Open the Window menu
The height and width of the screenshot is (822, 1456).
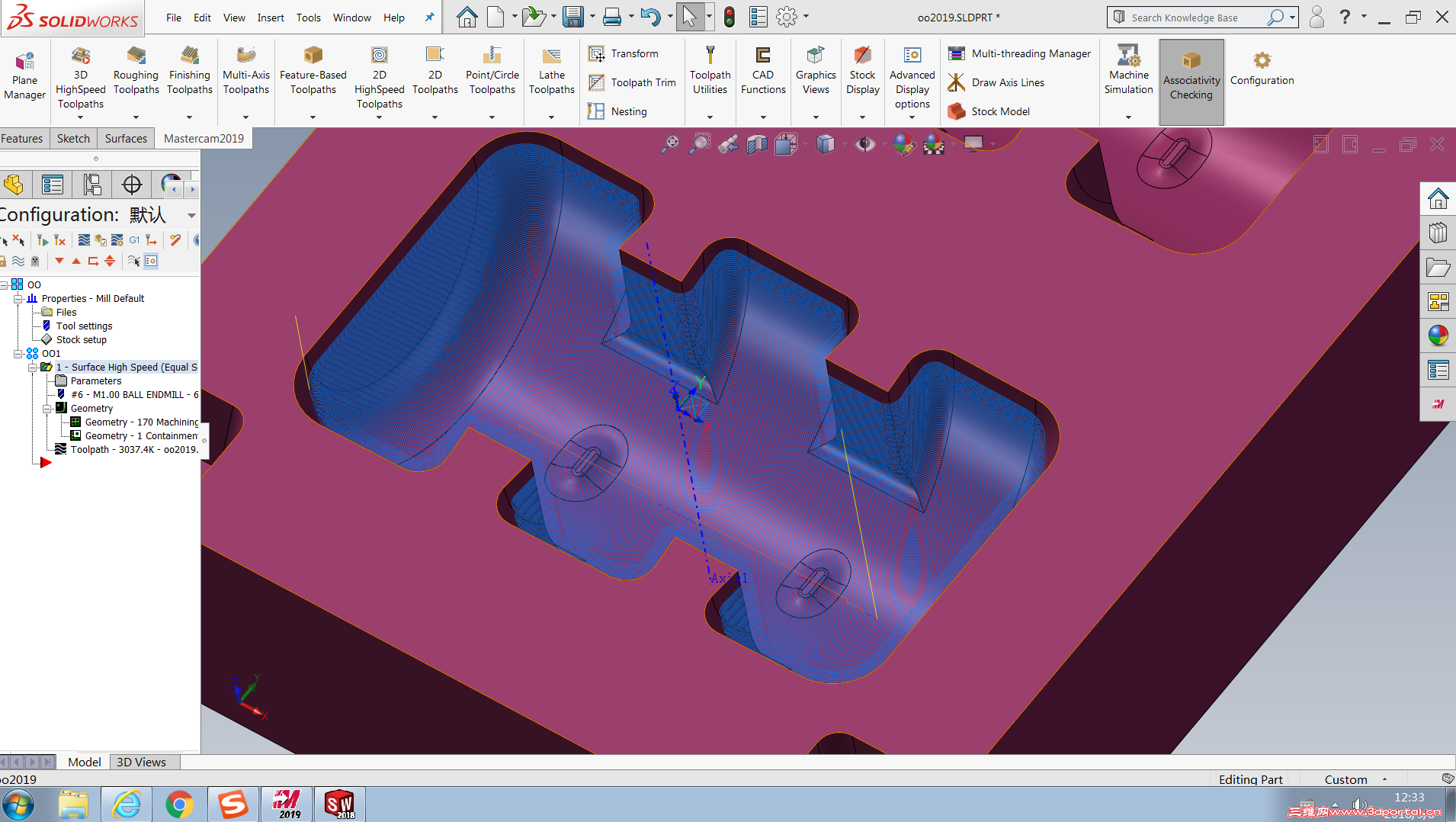pyautogui.click(x=352, y=18)
